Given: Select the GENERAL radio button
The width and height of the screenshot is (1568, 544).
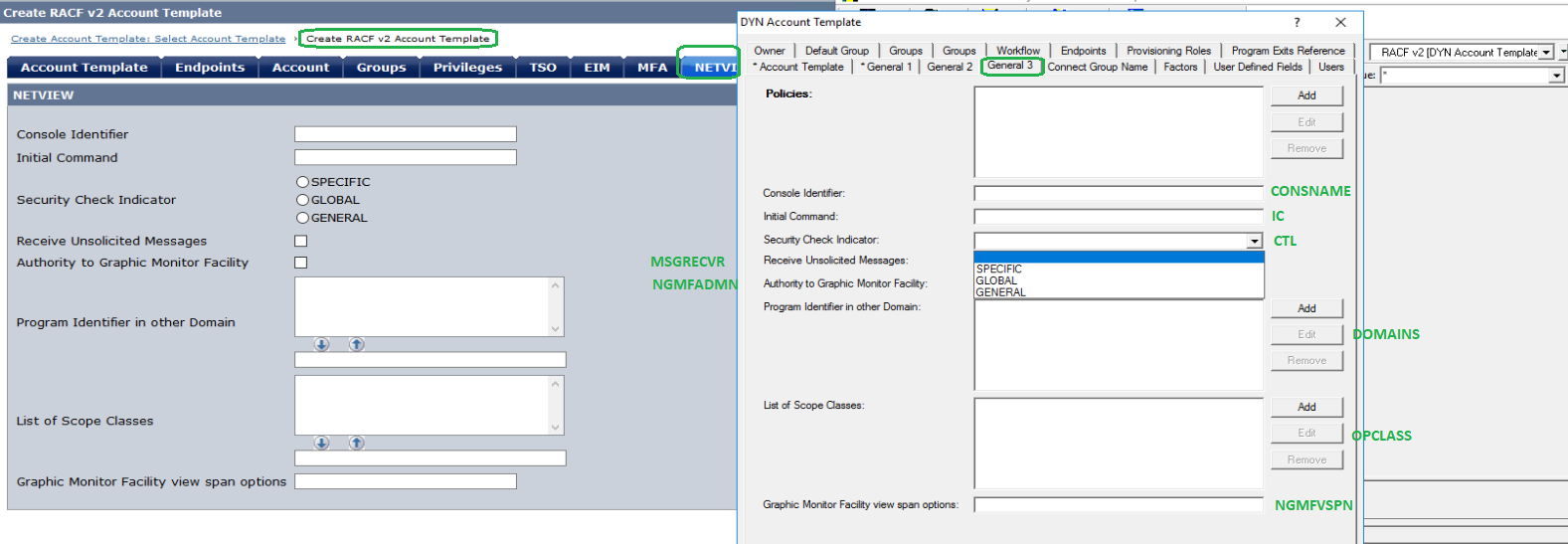Looking at the screenshot, I should [302, 218].
